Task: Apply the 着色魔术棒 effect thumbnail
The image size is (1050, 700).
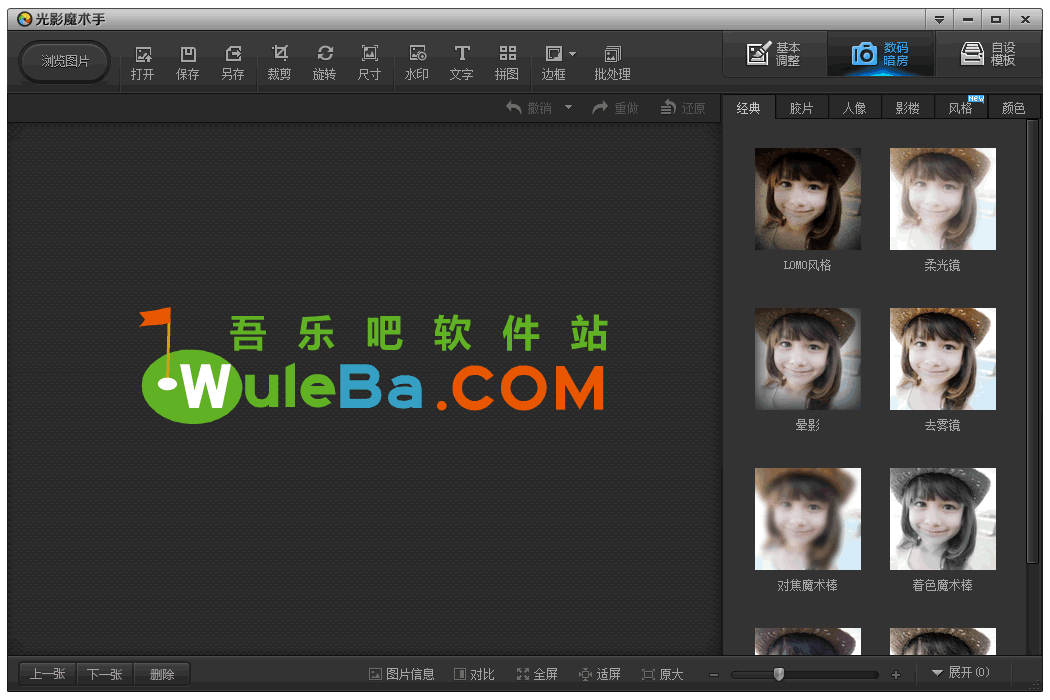Action: pos(943,519)
